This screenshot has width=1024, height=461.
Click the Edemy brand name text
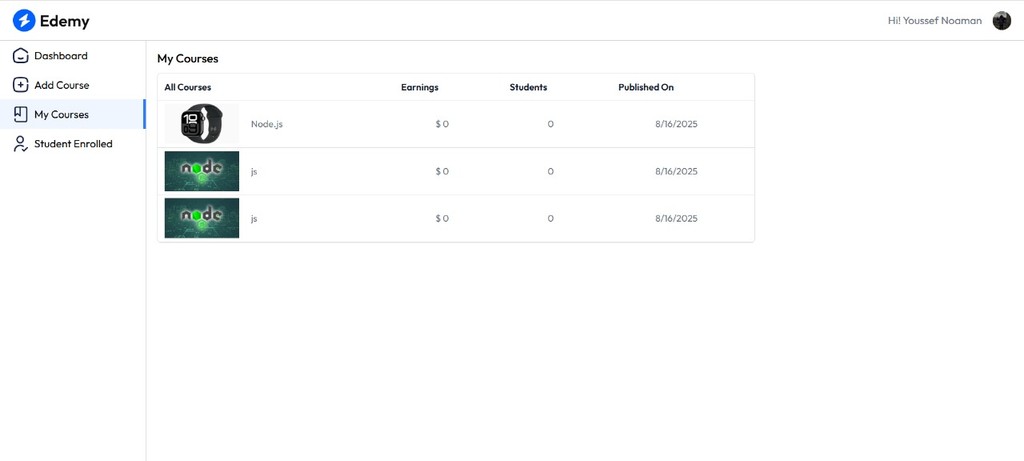(65, 20)
